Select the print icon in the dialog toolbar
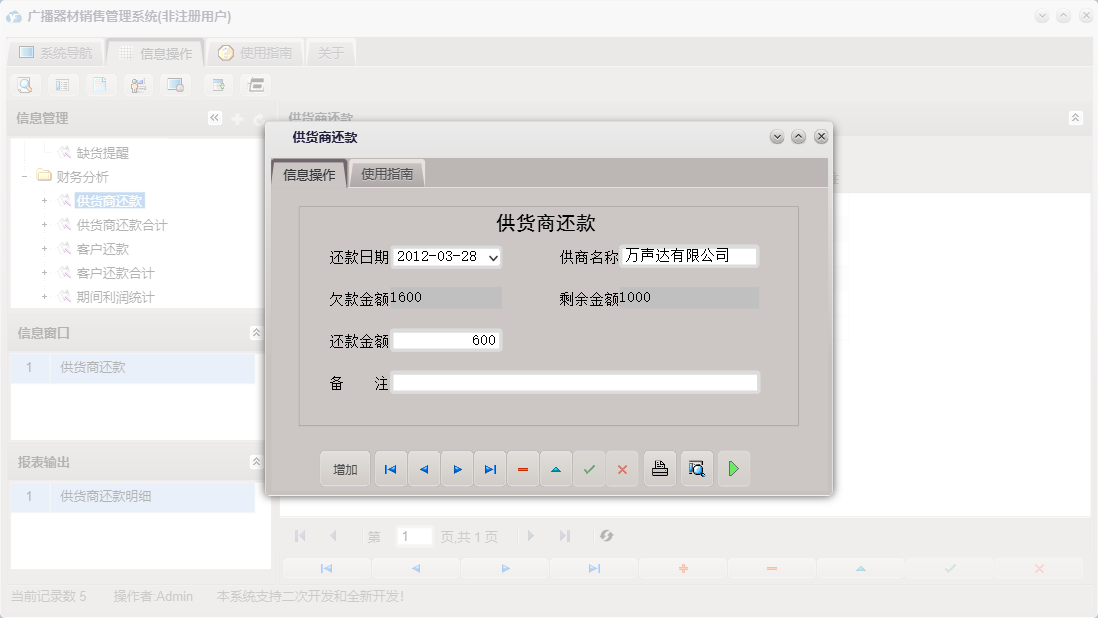The height and width of the screenshot is (618, 1098). pyautogui.click(x=659, y=468)
